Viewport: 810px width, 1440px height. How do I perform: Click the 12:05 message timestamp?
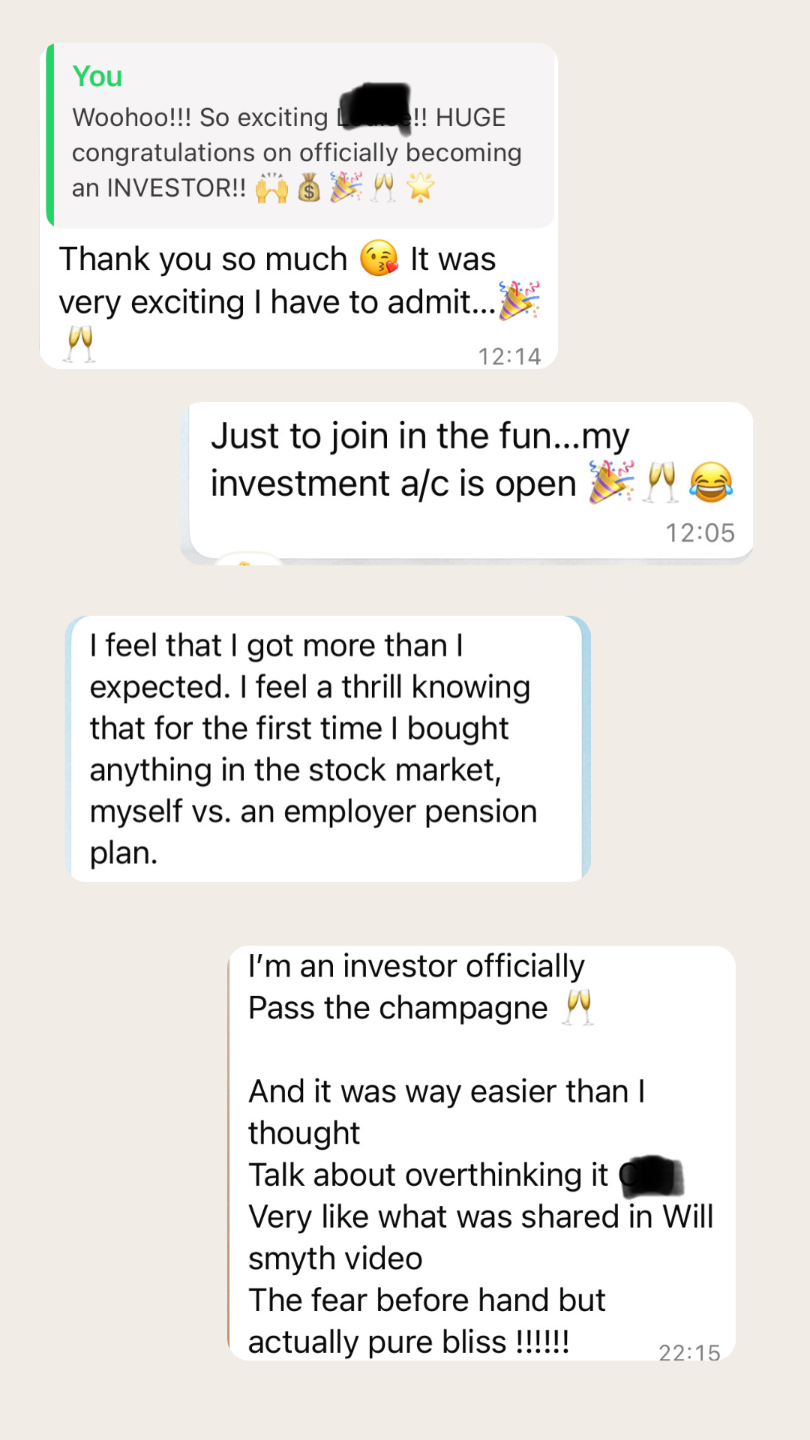tap(700, 533)
